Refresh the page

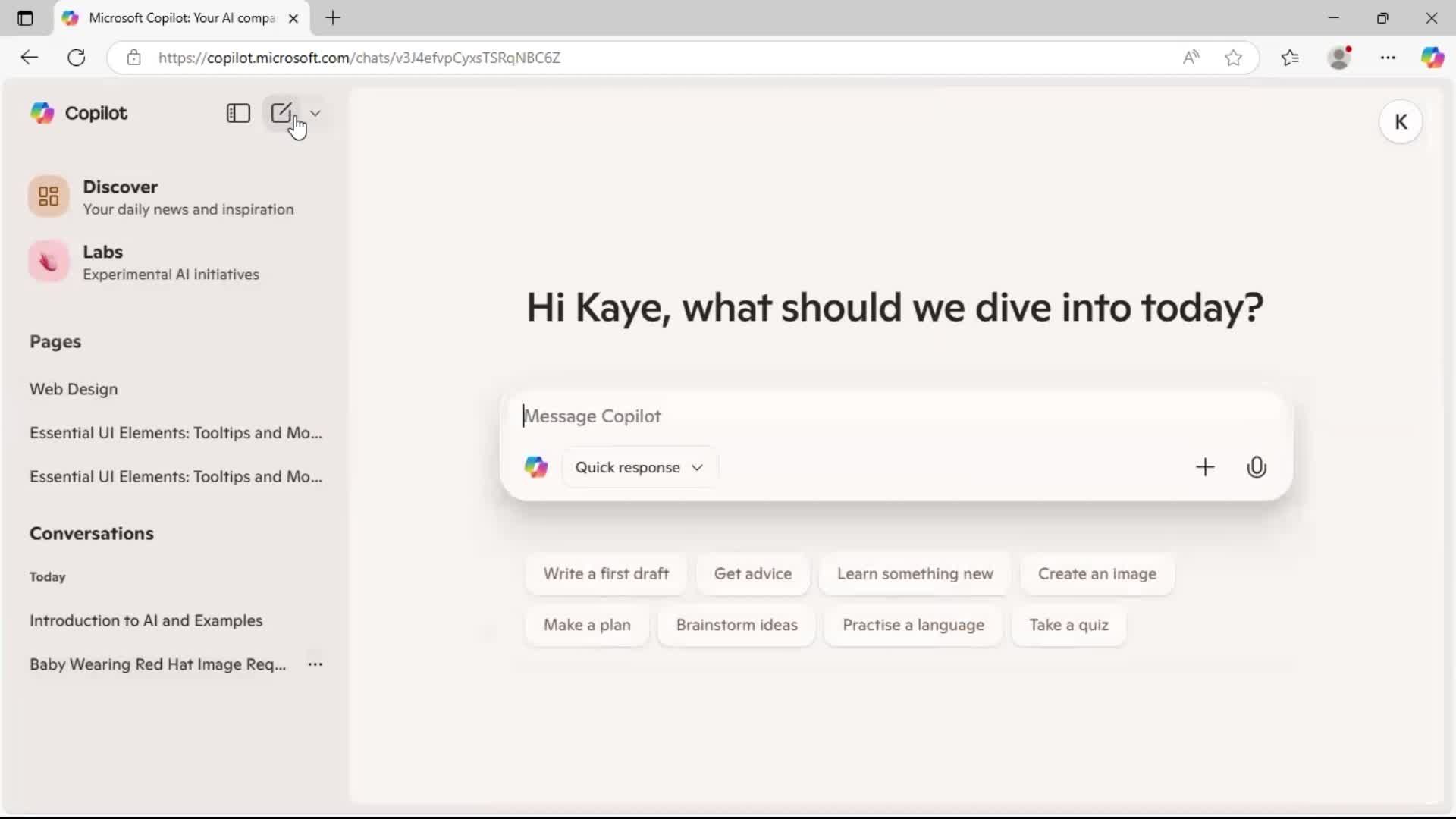coord(77,58)
